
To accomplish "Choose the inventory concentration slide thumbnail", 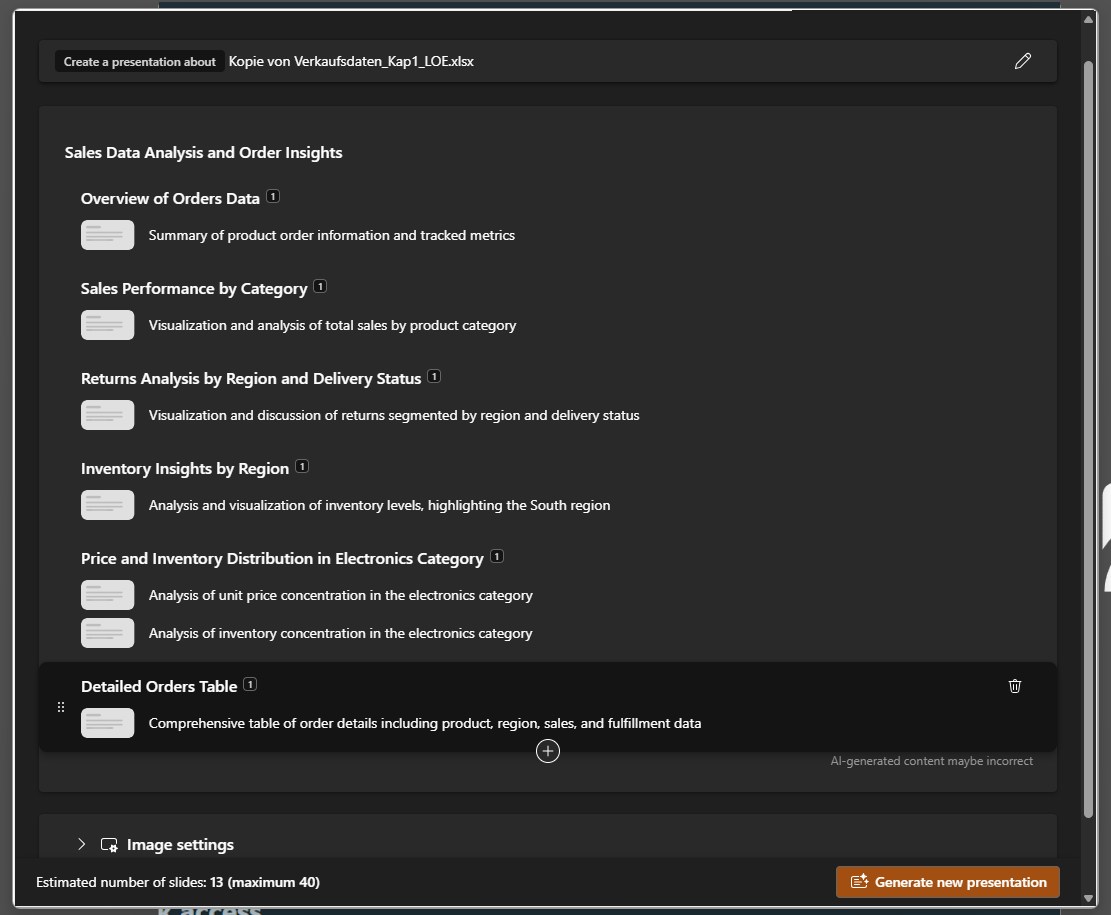I will point(107,633).
